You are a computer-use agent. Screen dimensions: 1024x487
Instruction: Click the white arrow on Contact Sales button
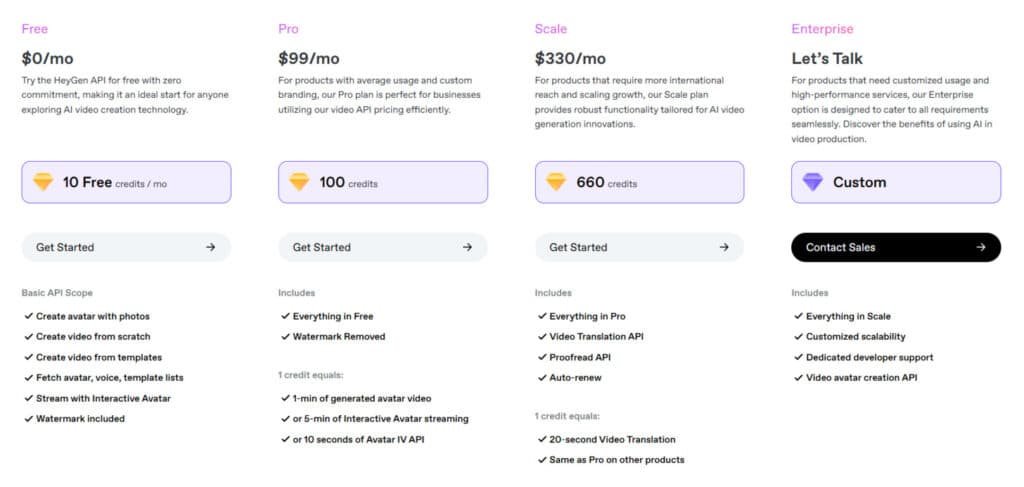point(980,247)
